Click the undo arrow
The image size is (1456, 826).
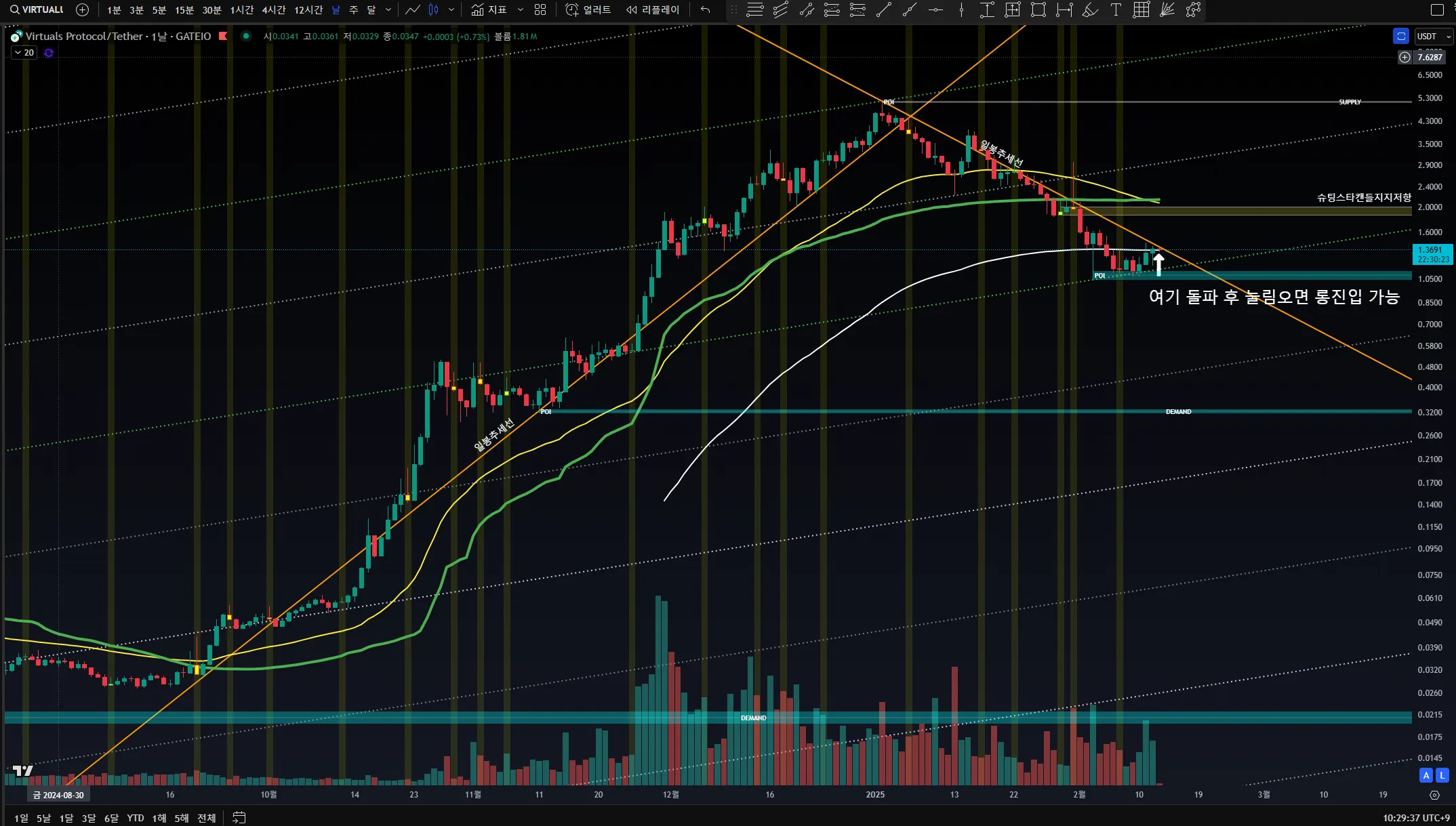pyautogui.click(x=705, y=9)
